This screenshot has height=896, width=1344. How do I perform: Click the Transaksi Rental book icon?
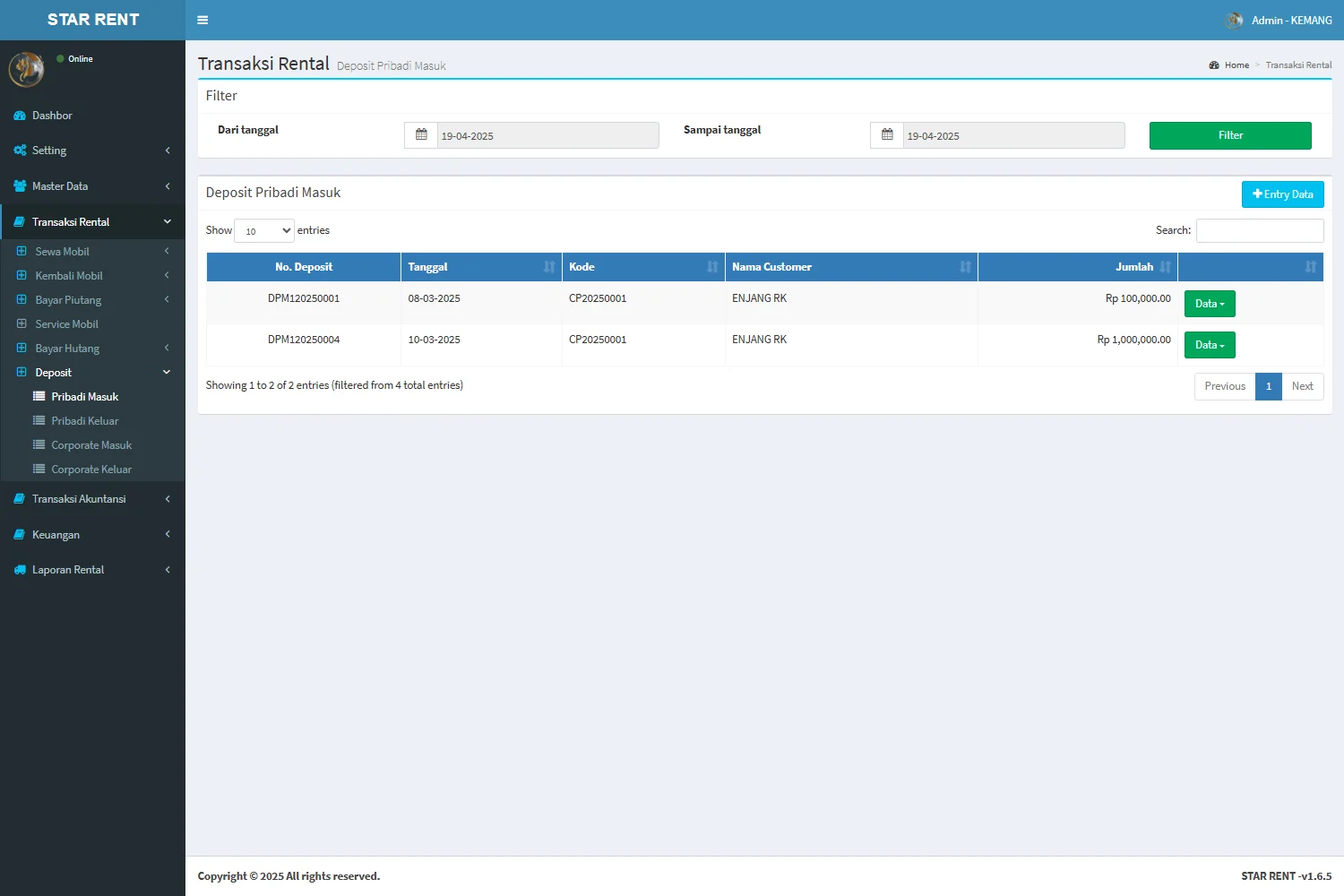tap(20, 222)
